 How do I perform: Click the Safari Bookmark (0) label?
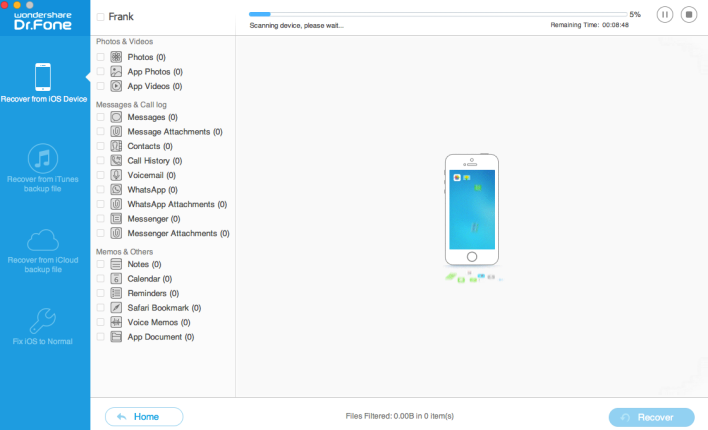(164, 308)
